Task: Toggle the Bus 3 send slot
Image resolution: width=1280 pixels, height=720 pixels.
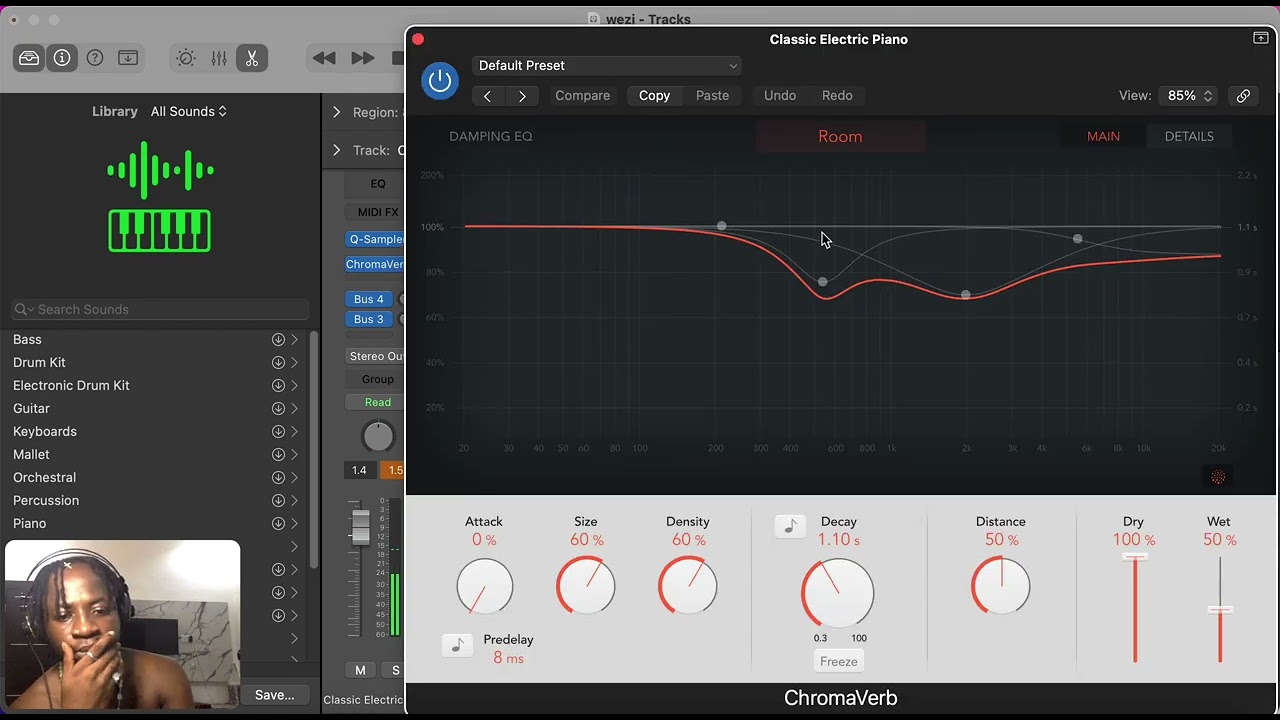Action: click(x=368, y=319)
